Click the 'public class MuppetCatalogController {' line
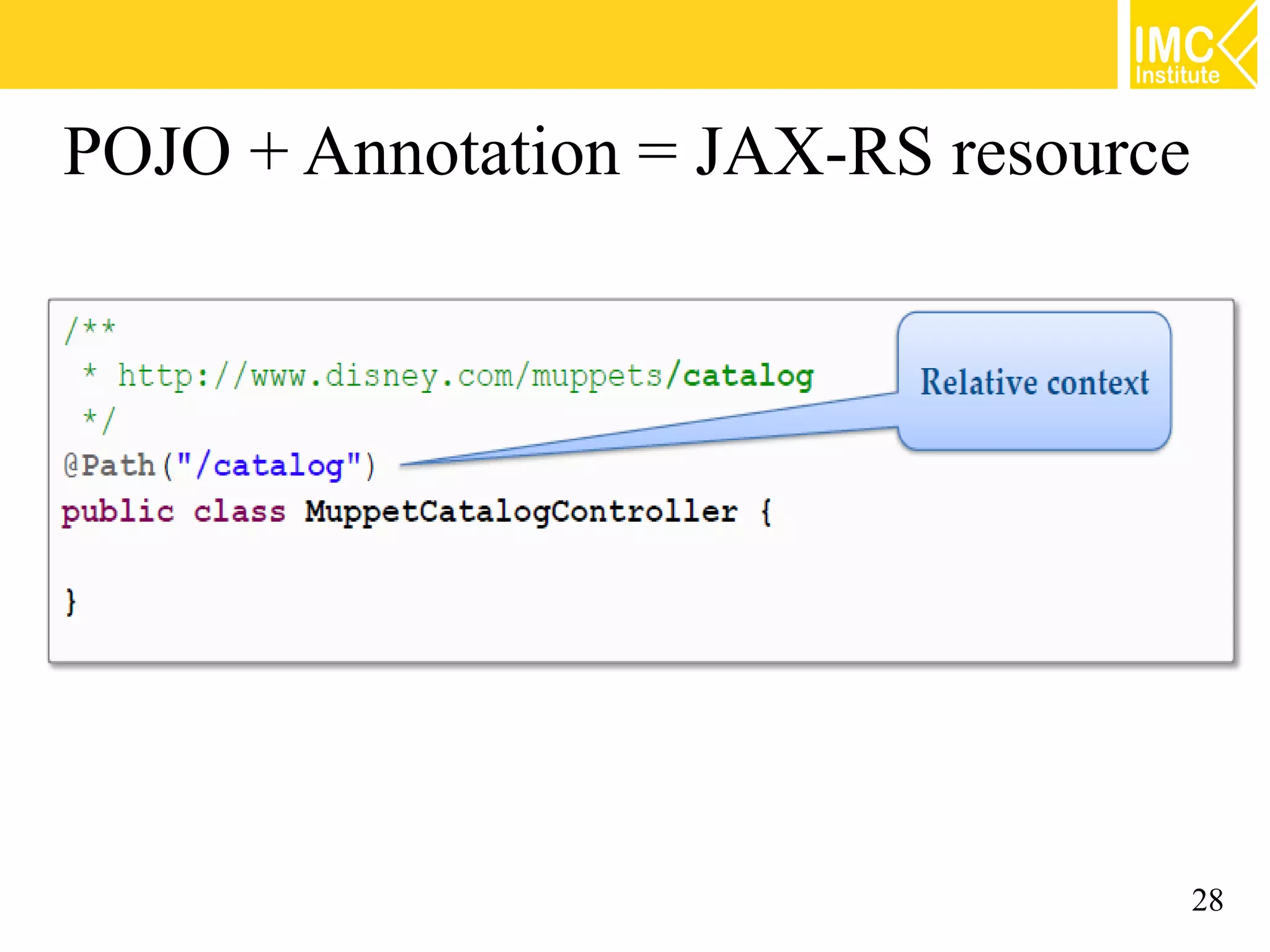The width and height of the screenshot is (1270, 952). tap(417, 513)
